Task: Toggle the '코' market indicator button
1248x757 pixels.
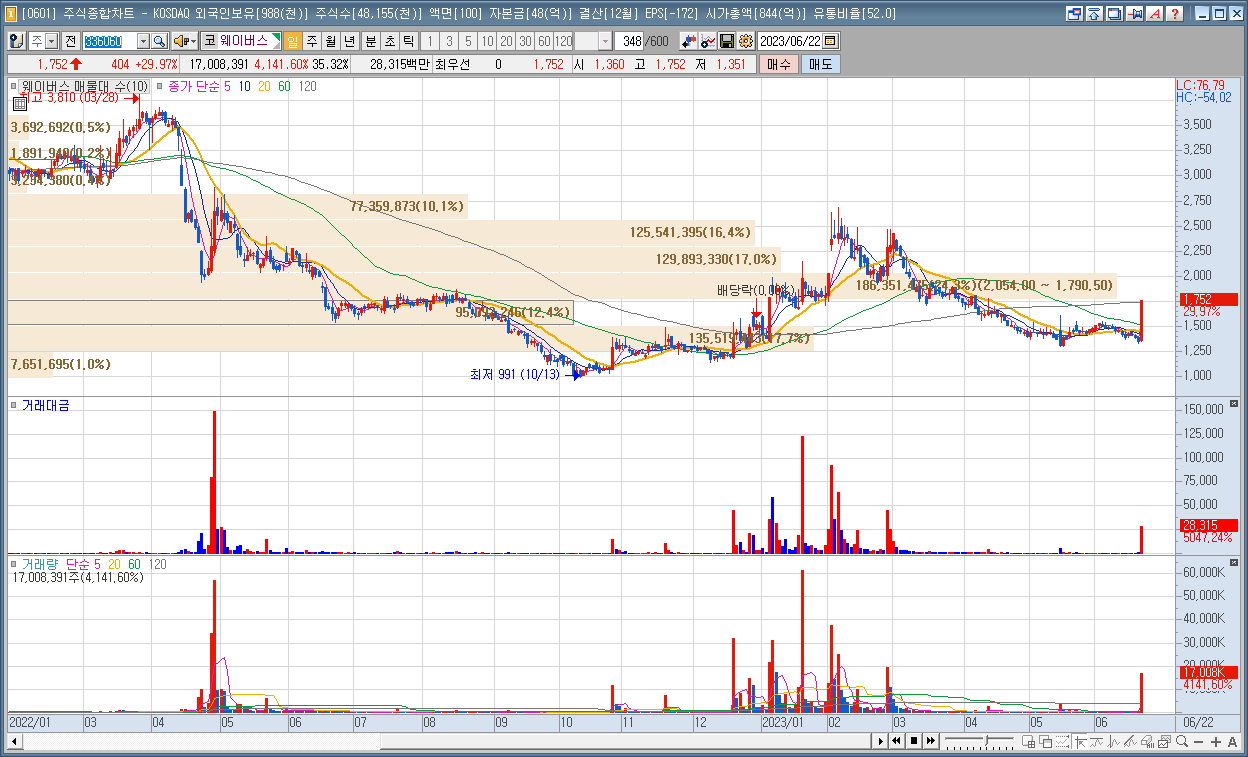Action: [x=209, y=41]
